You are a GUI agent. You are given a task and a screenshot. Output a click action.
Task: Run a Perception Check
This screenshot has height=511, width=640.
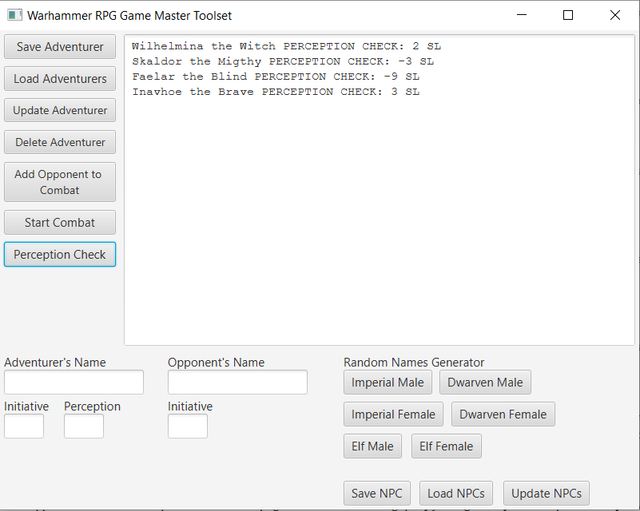click(60, 254)
